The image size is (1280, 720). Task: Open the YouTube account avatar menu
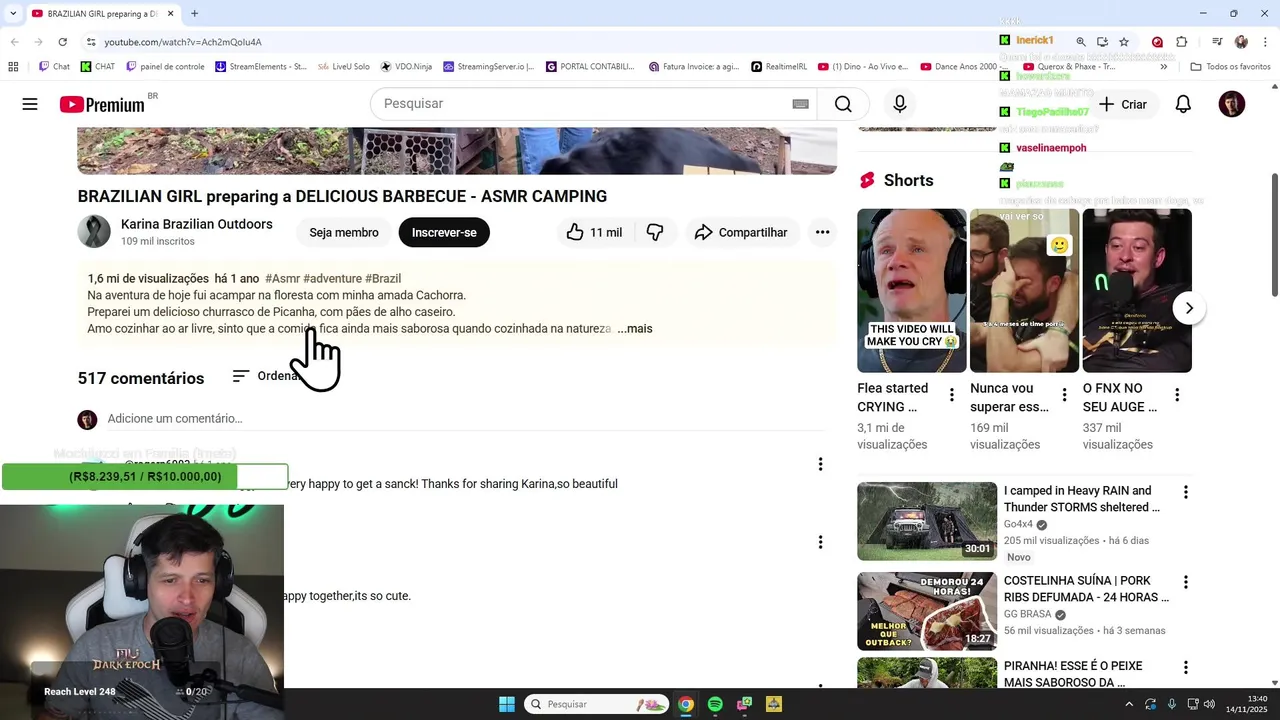1232,104
